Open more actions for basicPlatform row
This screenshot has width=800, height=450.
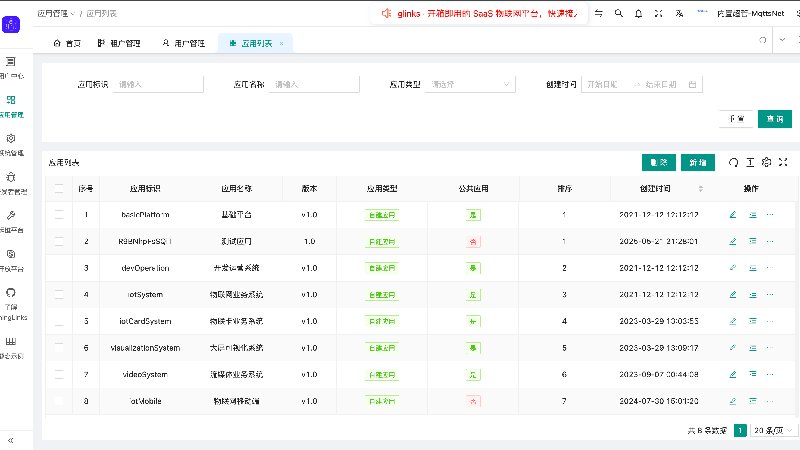pyautogui.click(x=770, y=215)
